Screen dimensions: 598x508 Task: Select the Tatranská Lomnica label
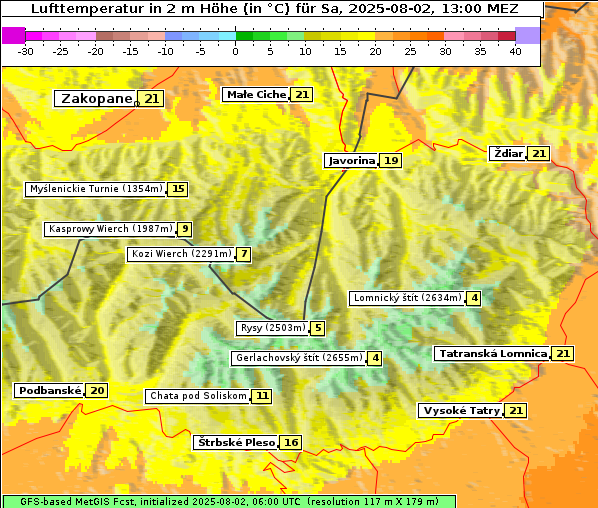coord(493,354)
